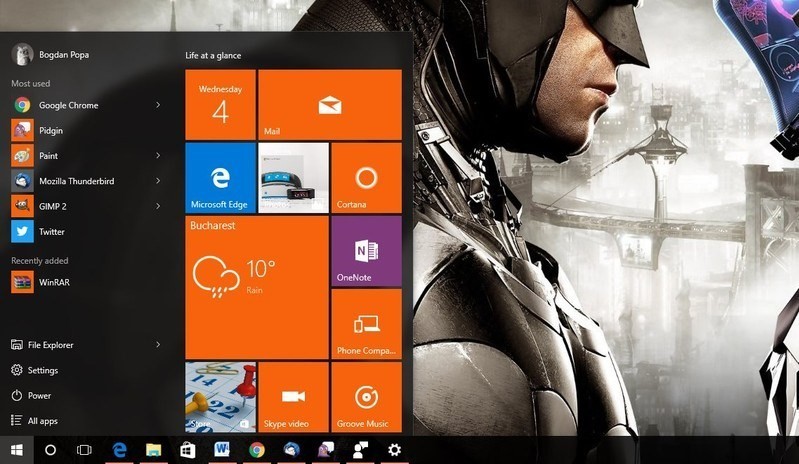The height and width of the screenshot is (464, 799).
Task: Open the Mail tile
Action: pos(329,104)
